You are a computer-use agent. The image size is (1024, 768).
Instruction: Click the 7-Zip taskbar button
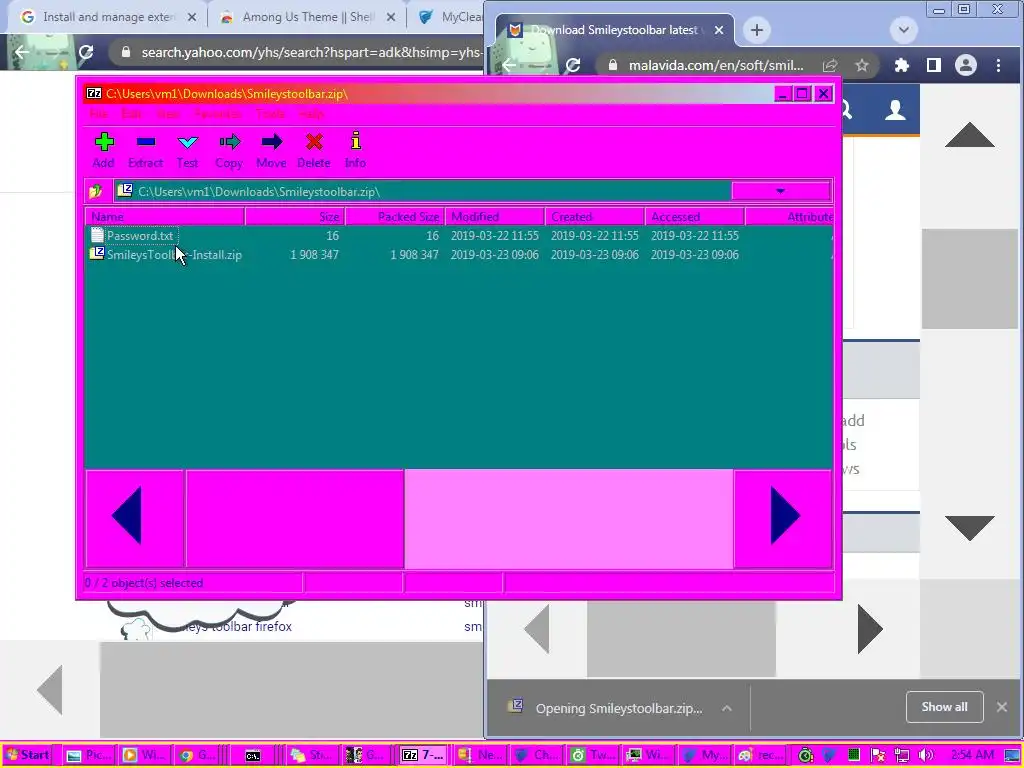tap(423, 755)
